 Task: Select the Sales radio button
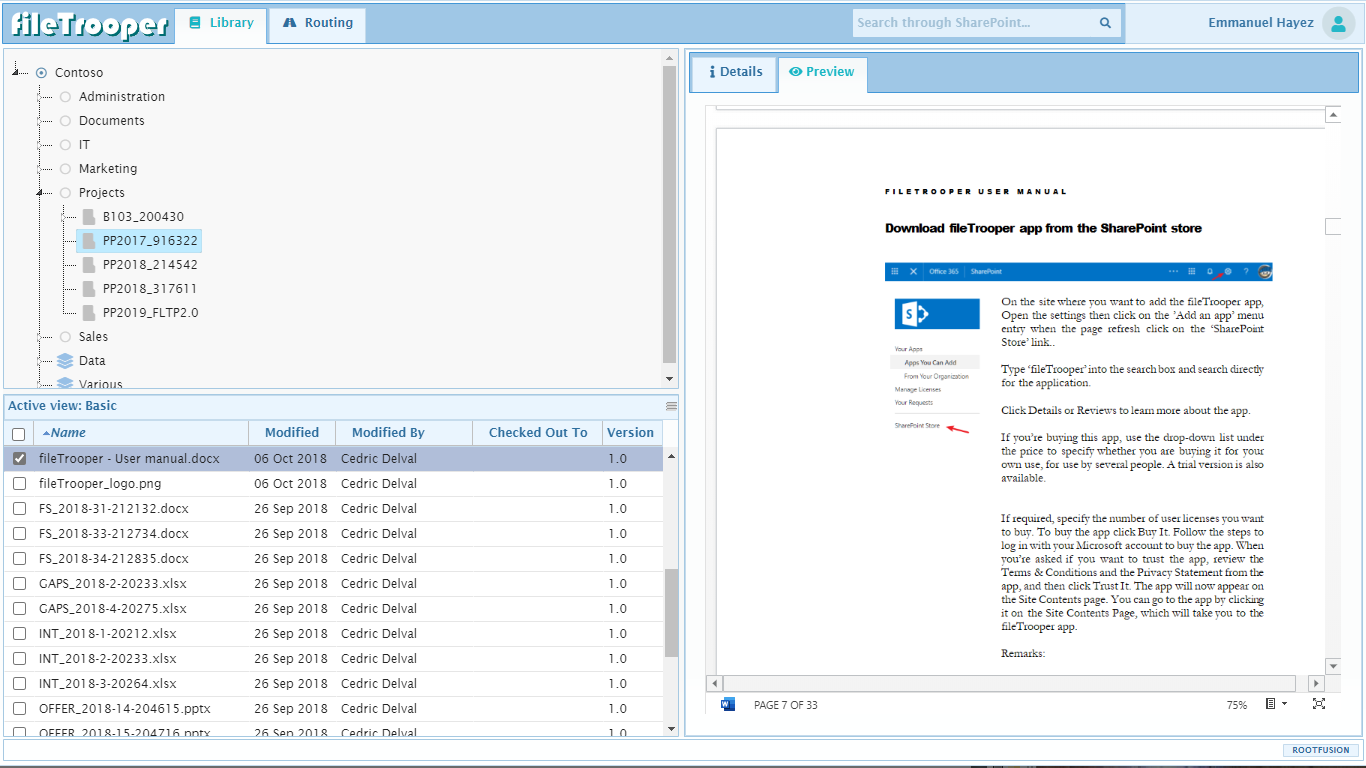(65, 337)
